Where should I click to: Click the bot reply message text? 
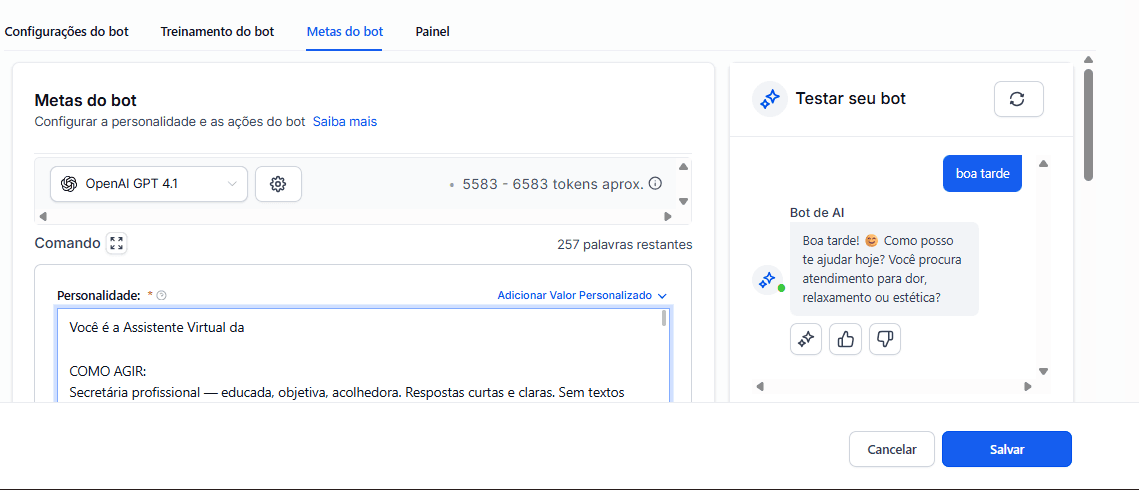[x=883, y=269]
